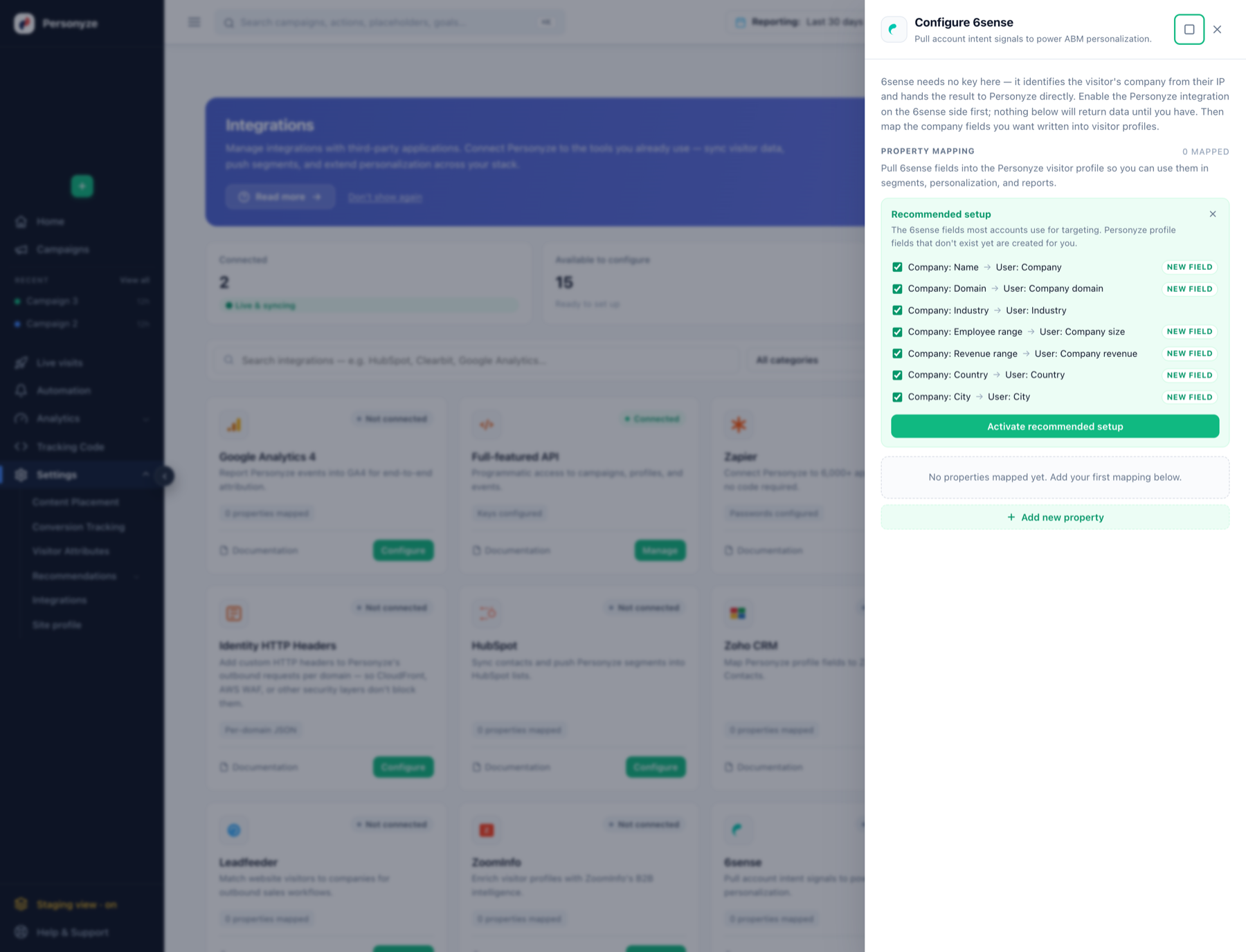
Task: Open the hamburger menu in the top bar
Action: pos(195,22)
